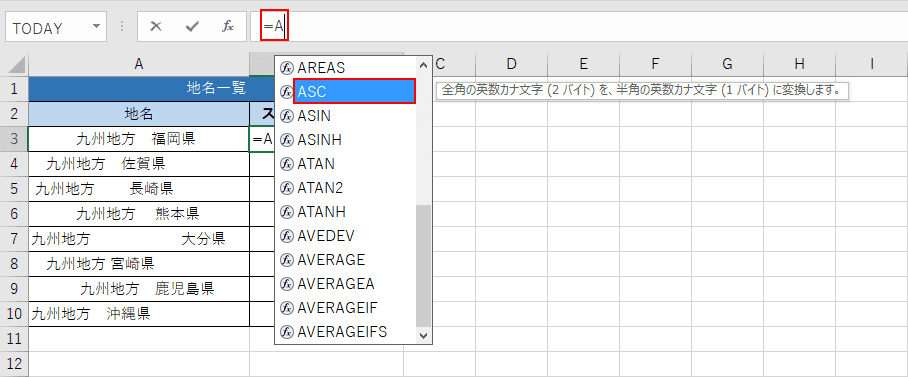This screenshot has height=377, width=908.
Task: Click the fx icon beside AVERAGEIFS
Action: (x=287, y=332)
